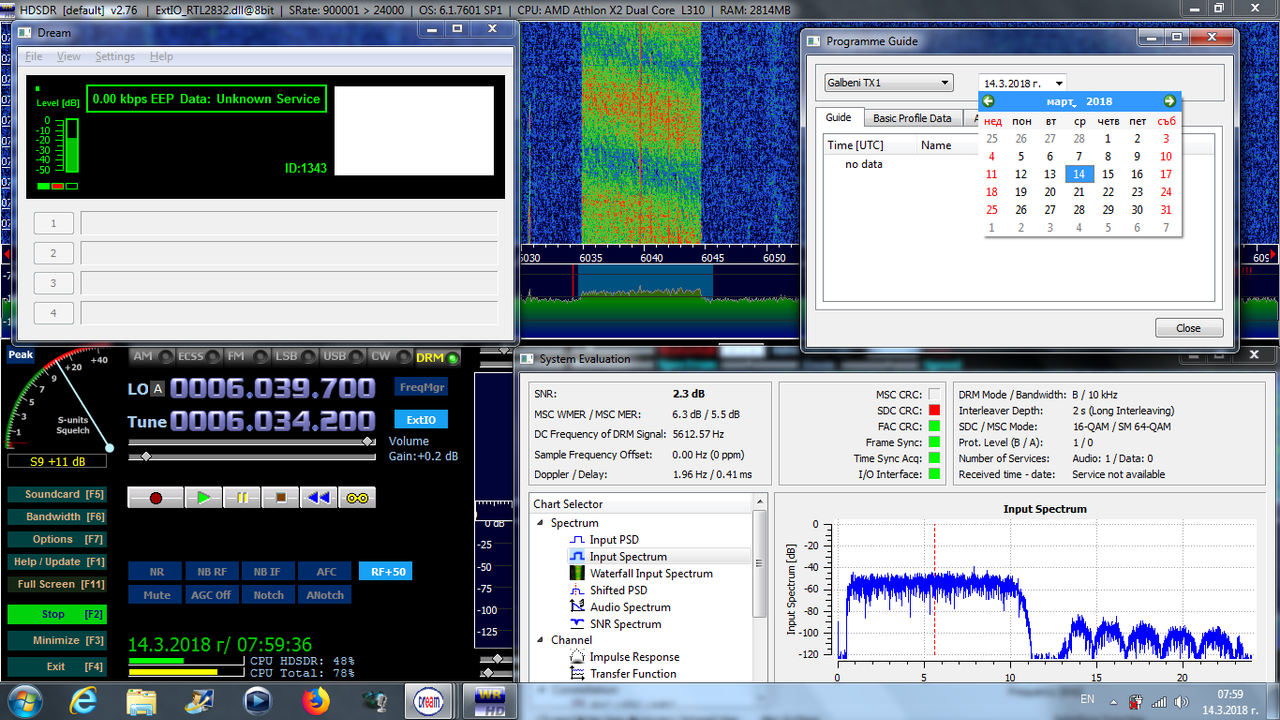Viewport: 1280px width, 720px height.
Task: Switch to the Basic Profile Data tab
Action: (x=912, y=118)
